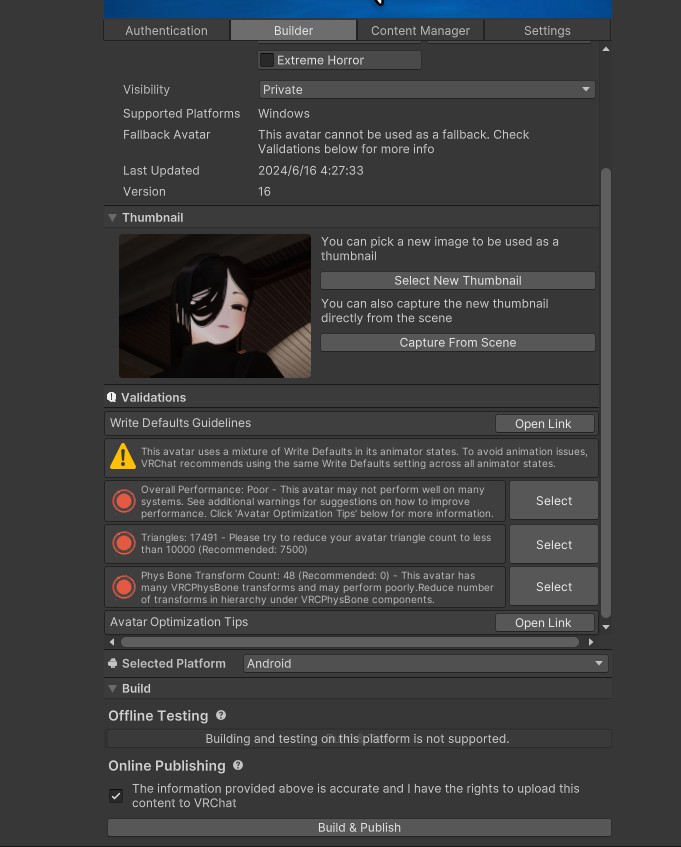Click the Capture From Scene button
The height and width of the screenshot is (847, 681).
[x=457, y=343]
